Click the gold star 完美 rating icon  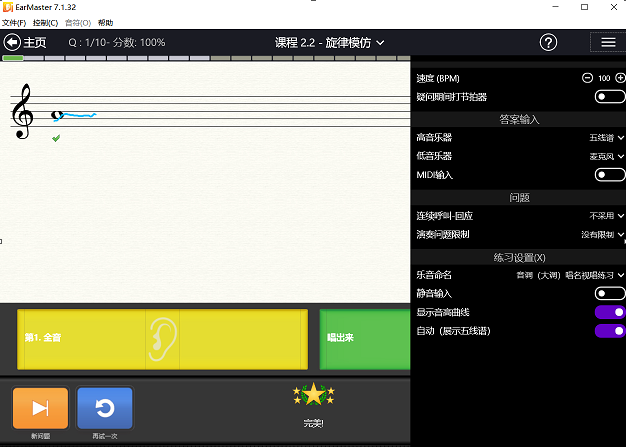click(x=313, y=397)
